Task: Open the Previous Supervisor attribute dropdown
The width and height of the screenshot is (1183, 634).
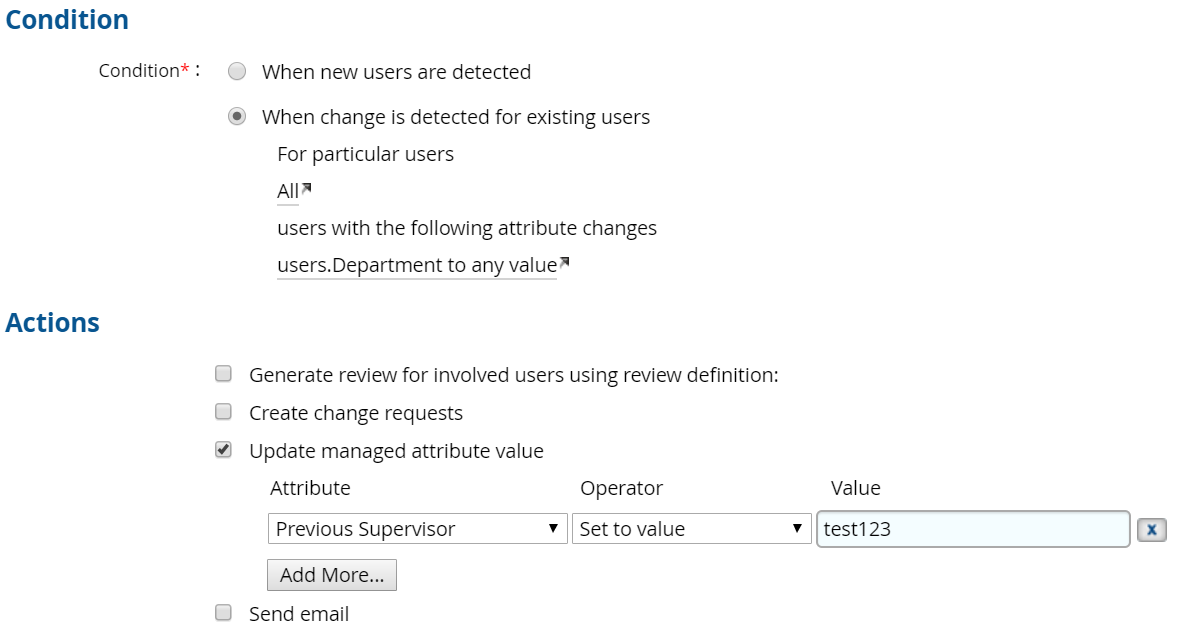Action: click(x=417, y=529)
